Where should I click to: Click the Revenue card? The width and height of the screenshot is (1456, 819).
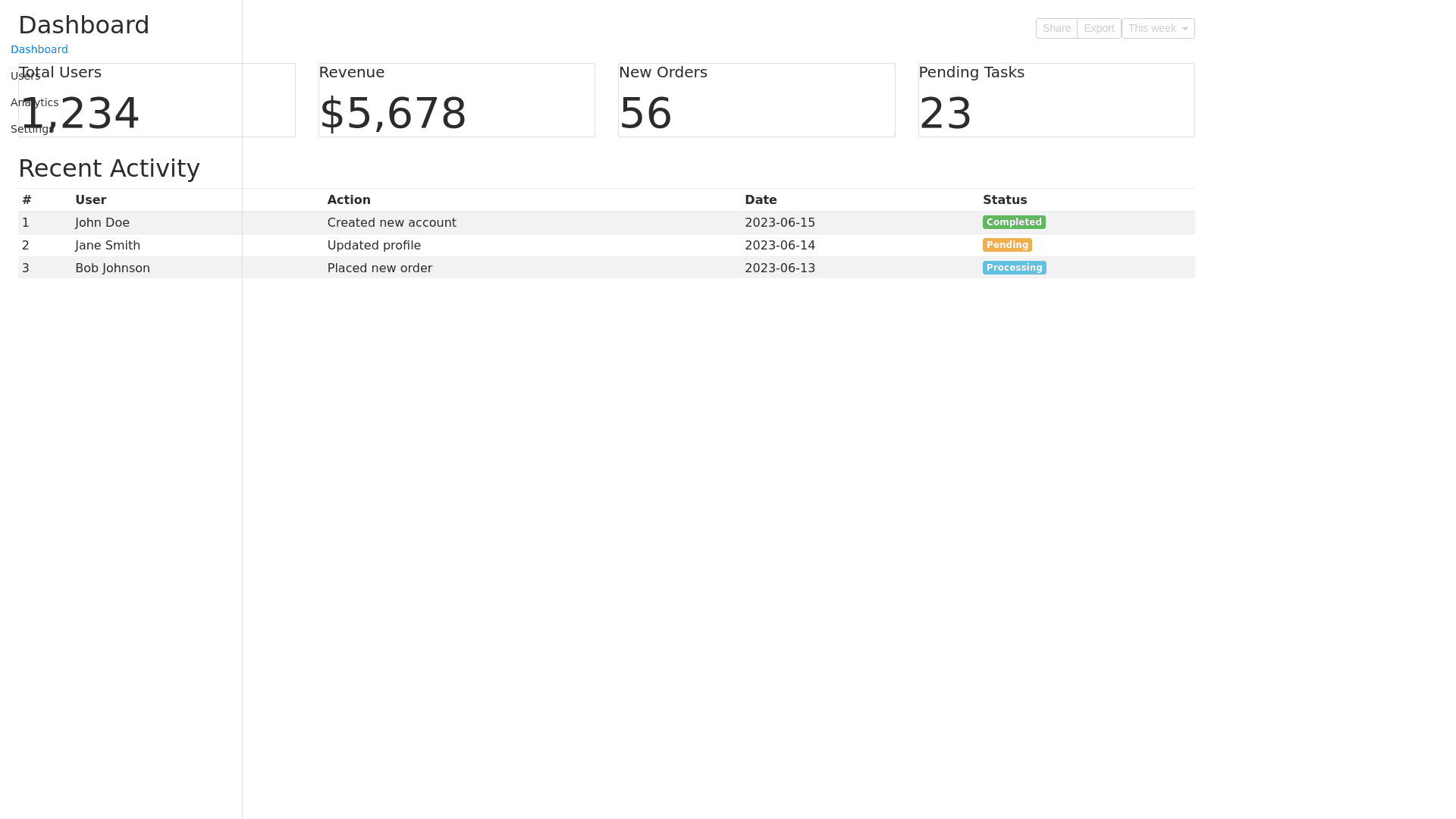point(457,100)
